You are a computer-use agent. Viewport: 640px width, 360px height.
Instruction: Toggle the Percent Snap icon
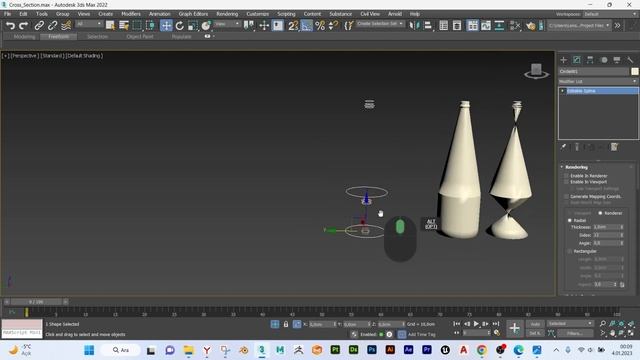(x=320, y=26)
